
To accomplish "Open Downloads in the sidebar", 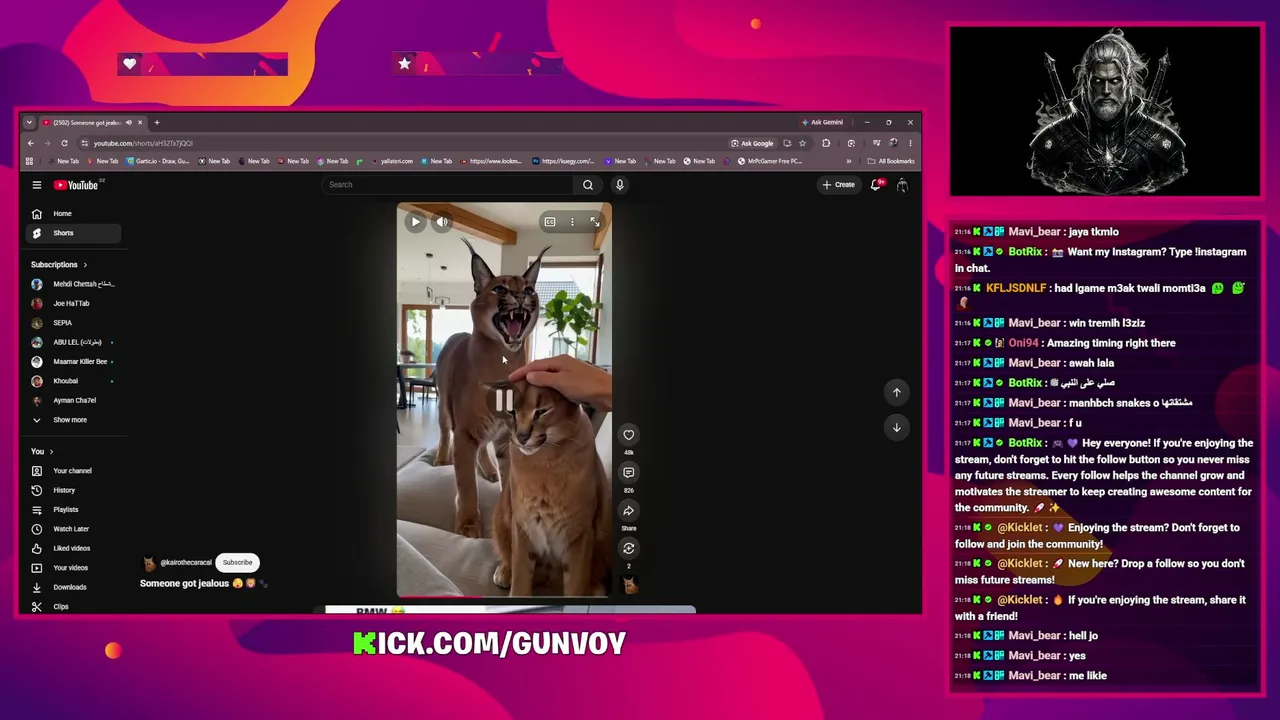I will 73,587.
